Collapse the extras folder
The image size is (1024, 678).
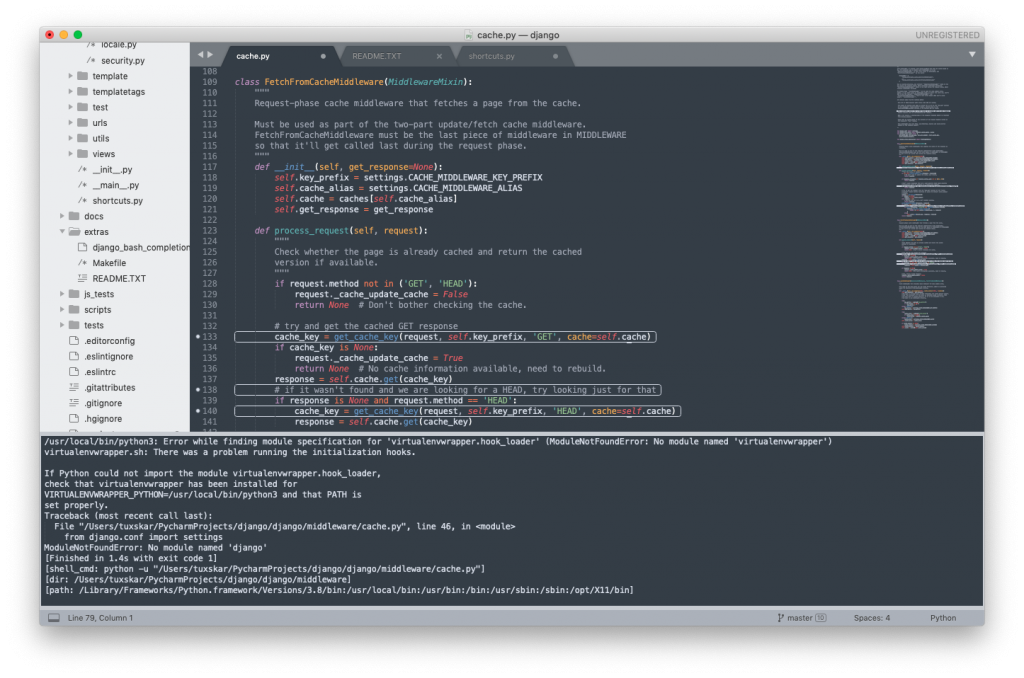click(x=62, y=231)
